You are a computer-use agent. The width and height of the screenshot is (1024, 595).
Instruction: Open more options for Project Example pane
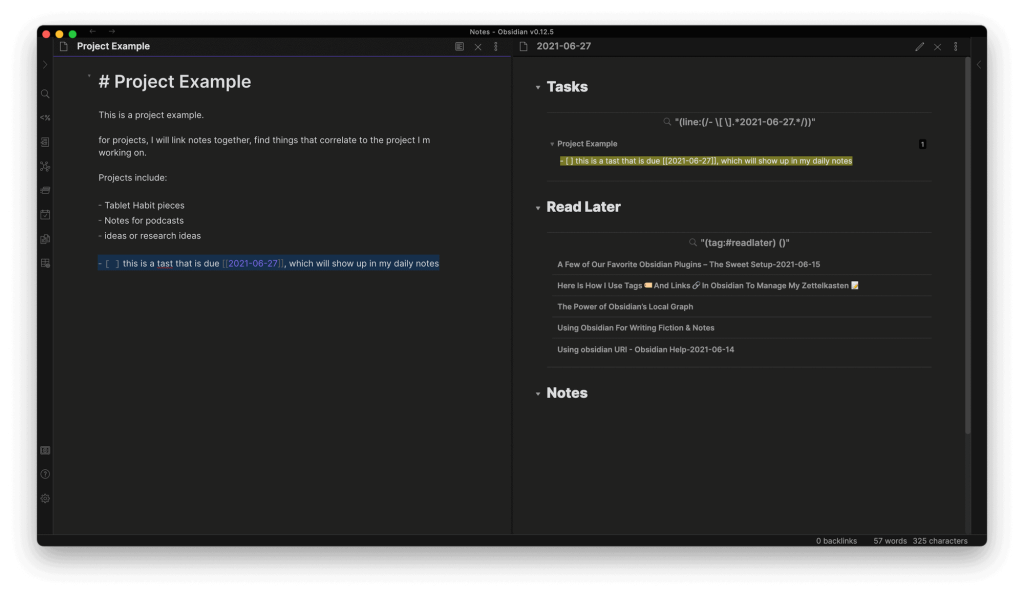pos(496,47)
